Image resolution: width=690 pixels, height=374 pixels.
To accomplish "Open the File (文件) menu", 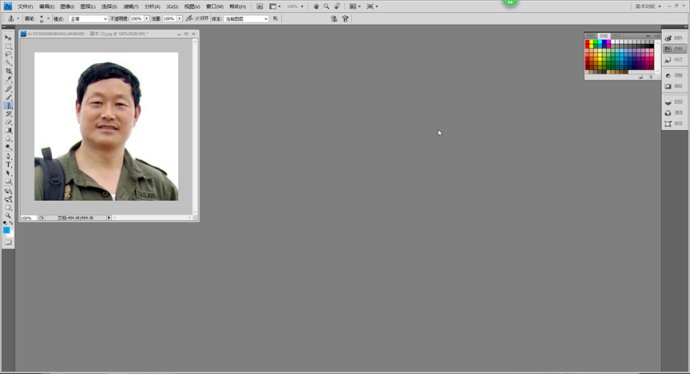I will click(25, 7).
